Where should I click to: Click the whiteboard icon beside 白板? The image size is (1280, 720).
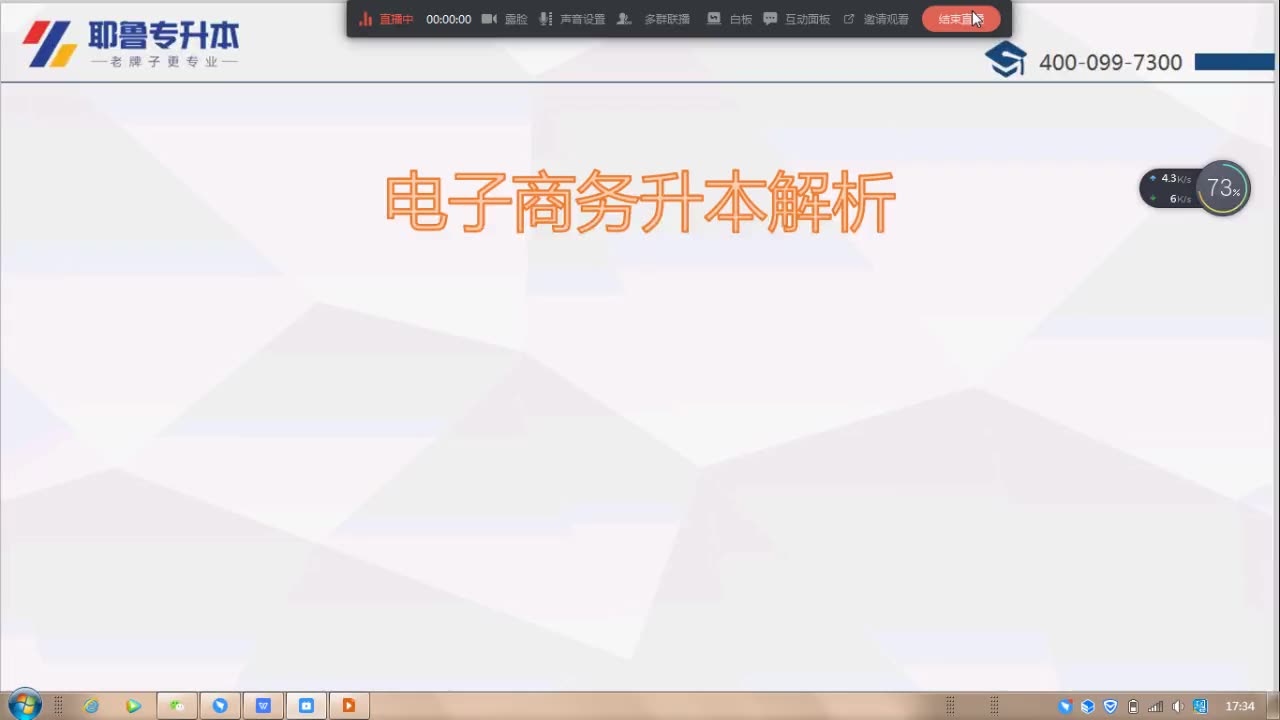click(x=714, y=19)
